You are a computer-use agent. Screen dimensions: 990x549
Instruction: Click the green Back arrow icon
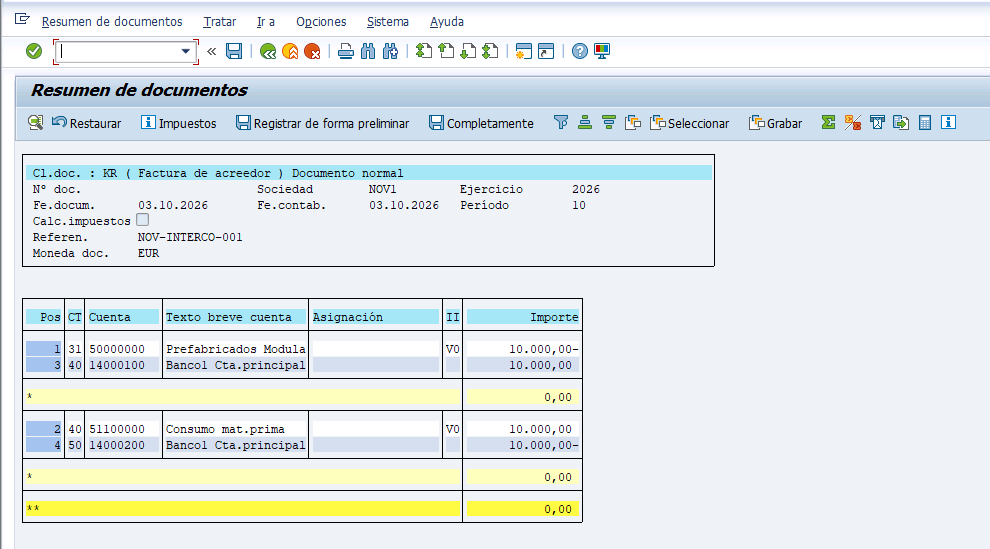(x=268, y=51)
